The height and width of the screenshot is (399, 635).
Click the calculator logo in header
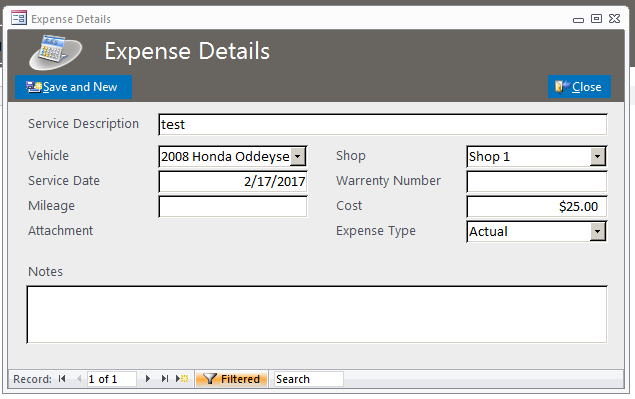point(55,52)
